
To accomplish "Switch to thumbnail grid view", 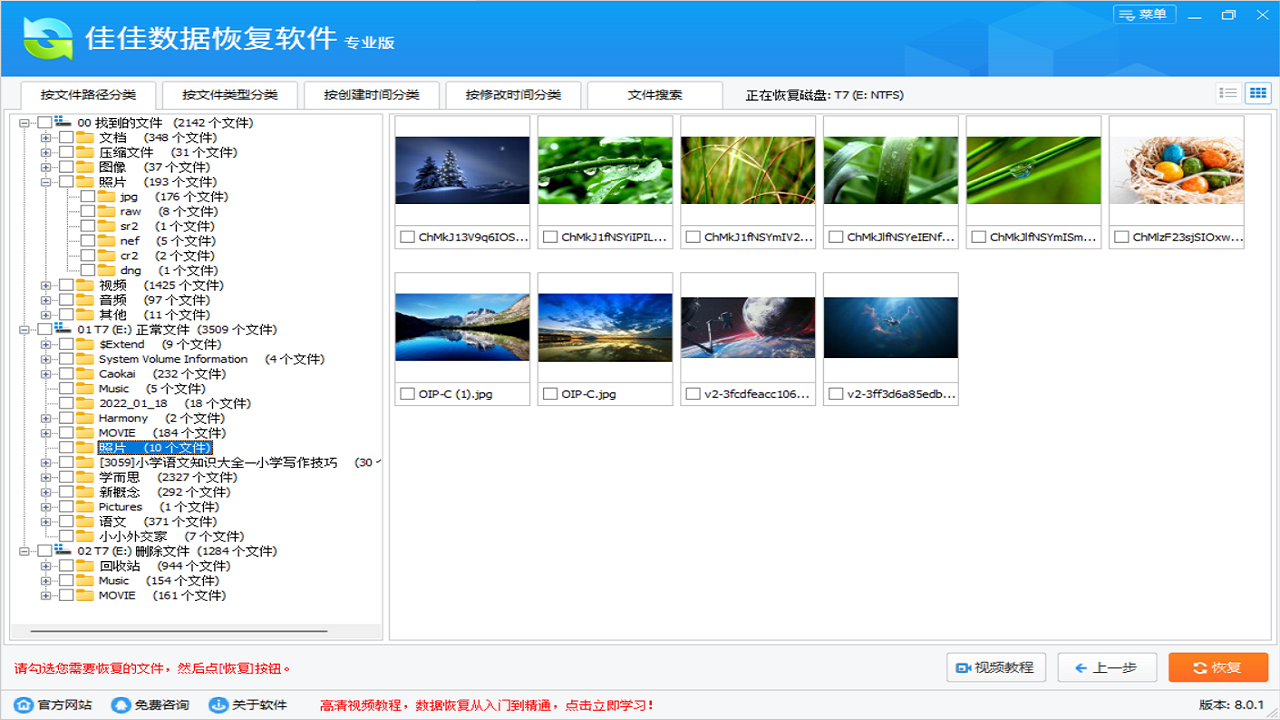I will click(1259, 92).
